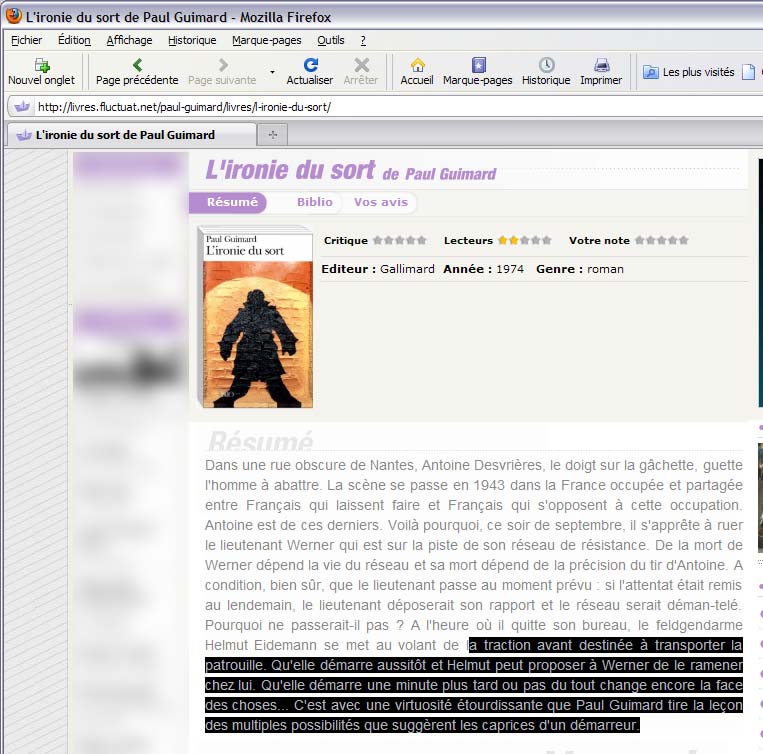Click the Genre : roman text

click(580, 269)
